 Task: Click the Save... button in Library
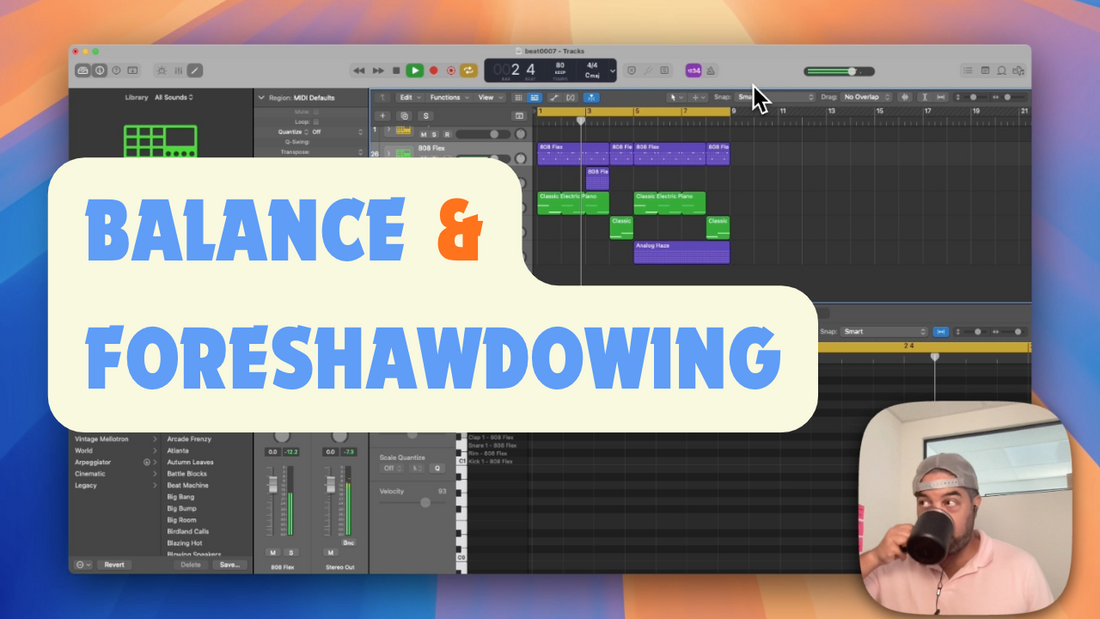coord(229,565)
